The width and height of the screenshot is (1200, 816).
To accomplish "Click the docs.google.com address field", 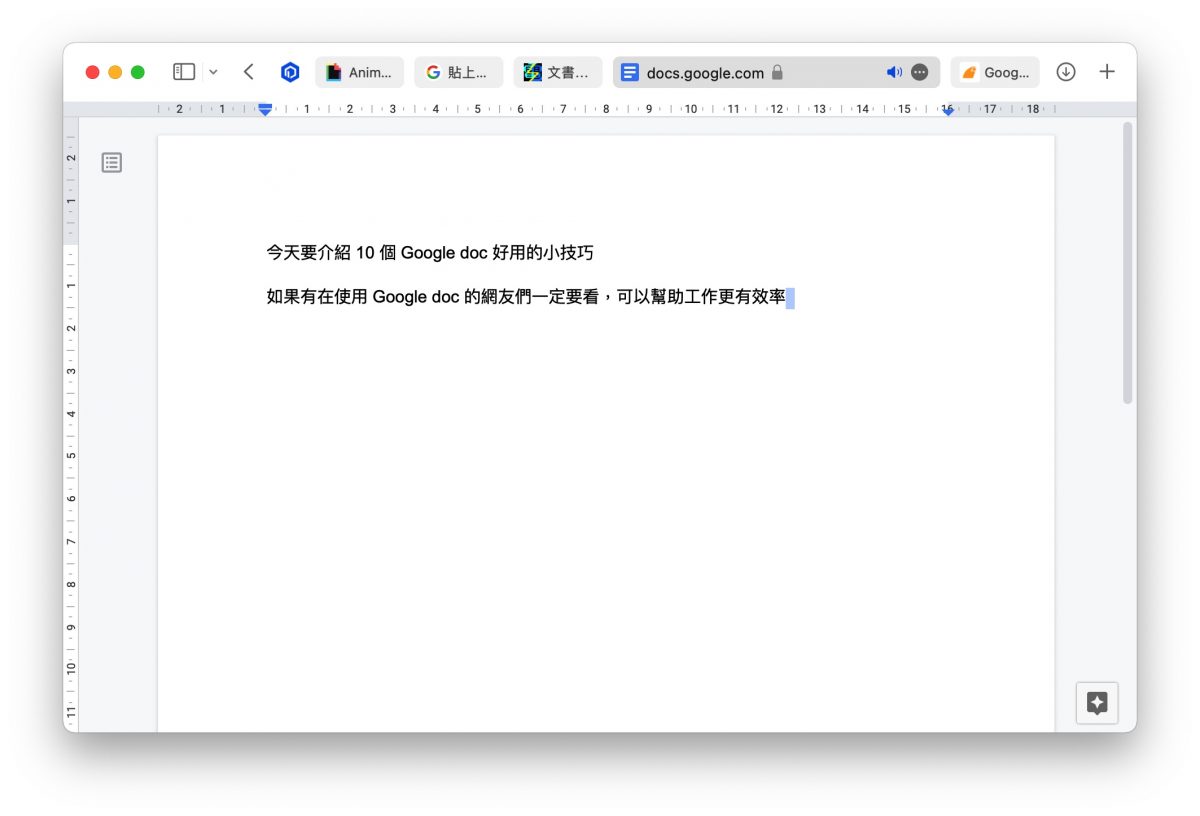I will click(776, 72).
